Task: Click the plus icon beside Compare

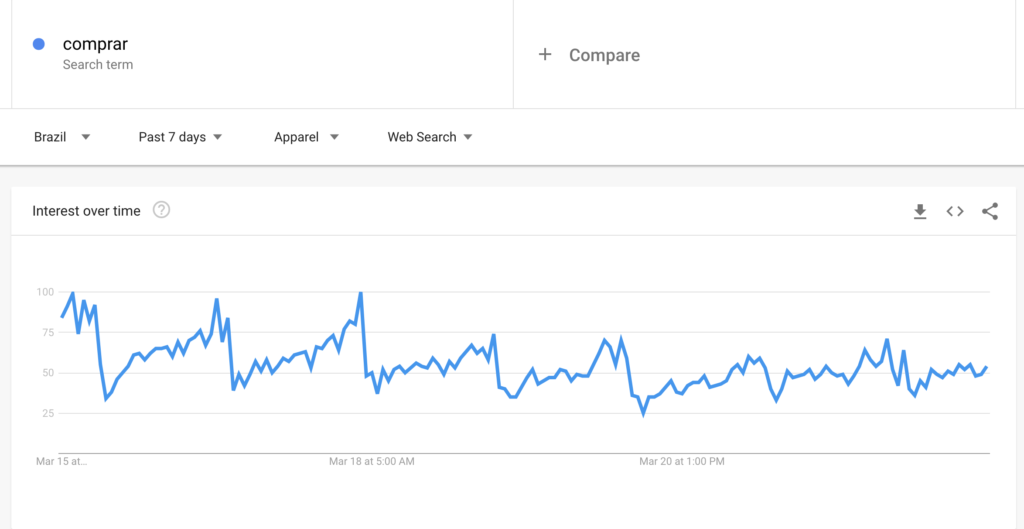Action: coord(545,54)
